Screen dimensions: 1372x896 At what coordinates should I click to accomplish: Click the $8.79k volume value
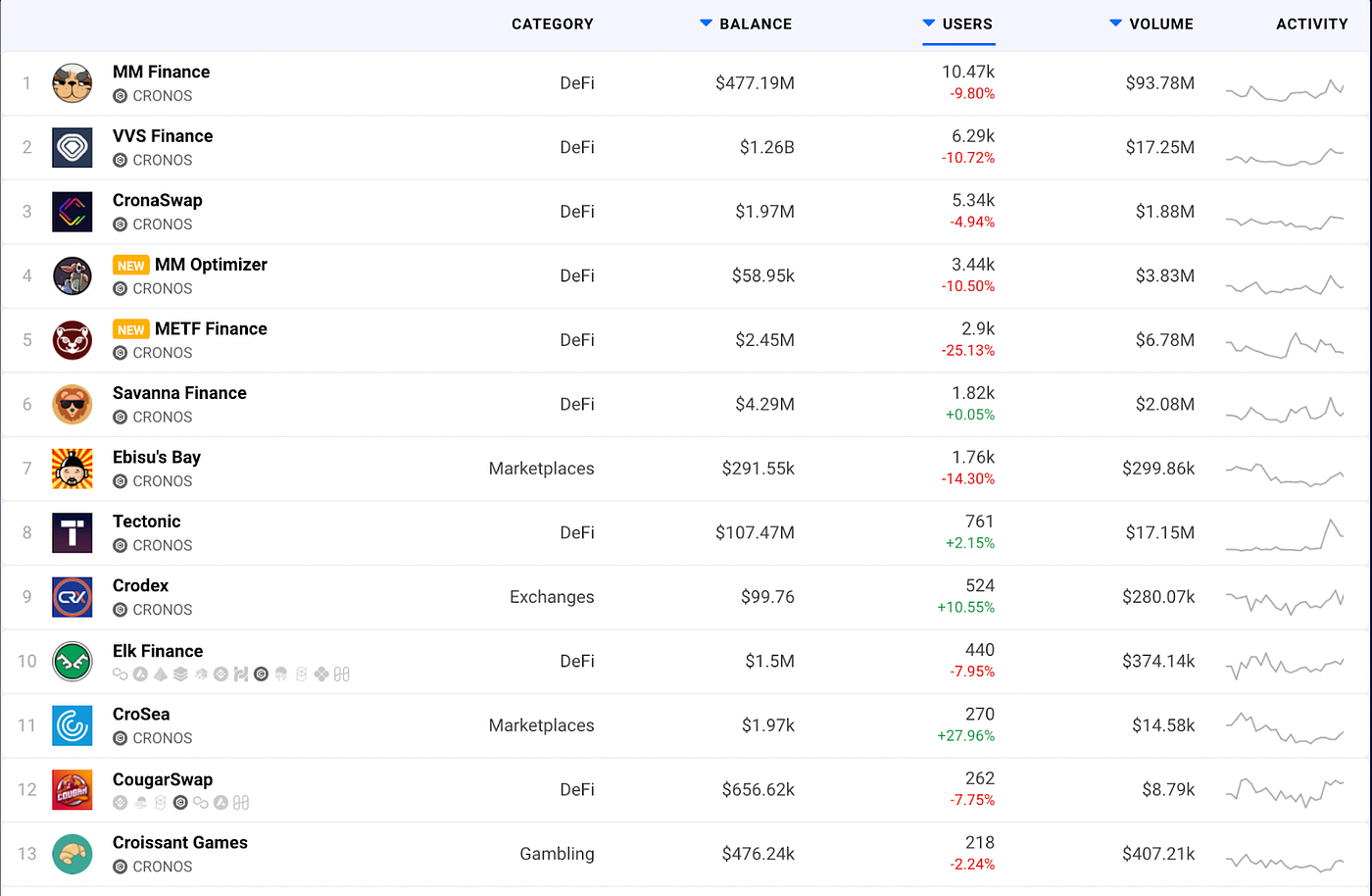(1168, 790)
